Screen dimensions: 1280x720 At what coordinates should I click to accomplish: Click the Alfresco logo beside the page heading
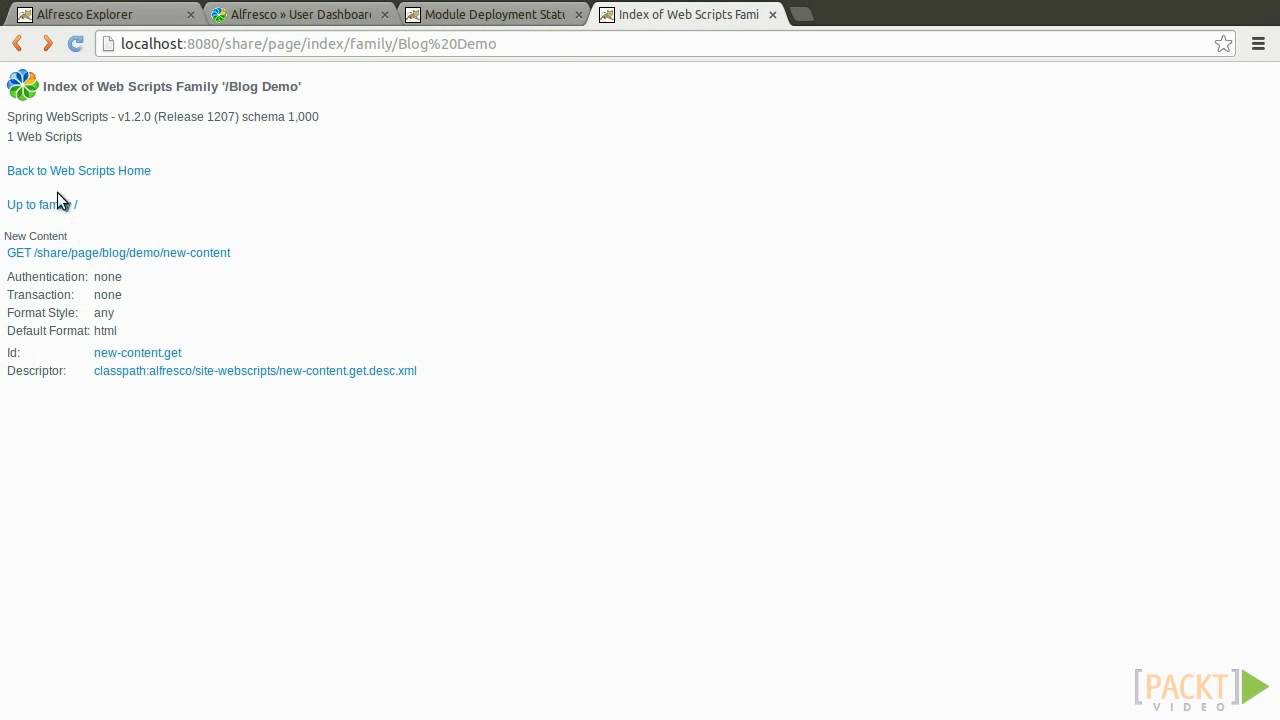pos(22,86)
